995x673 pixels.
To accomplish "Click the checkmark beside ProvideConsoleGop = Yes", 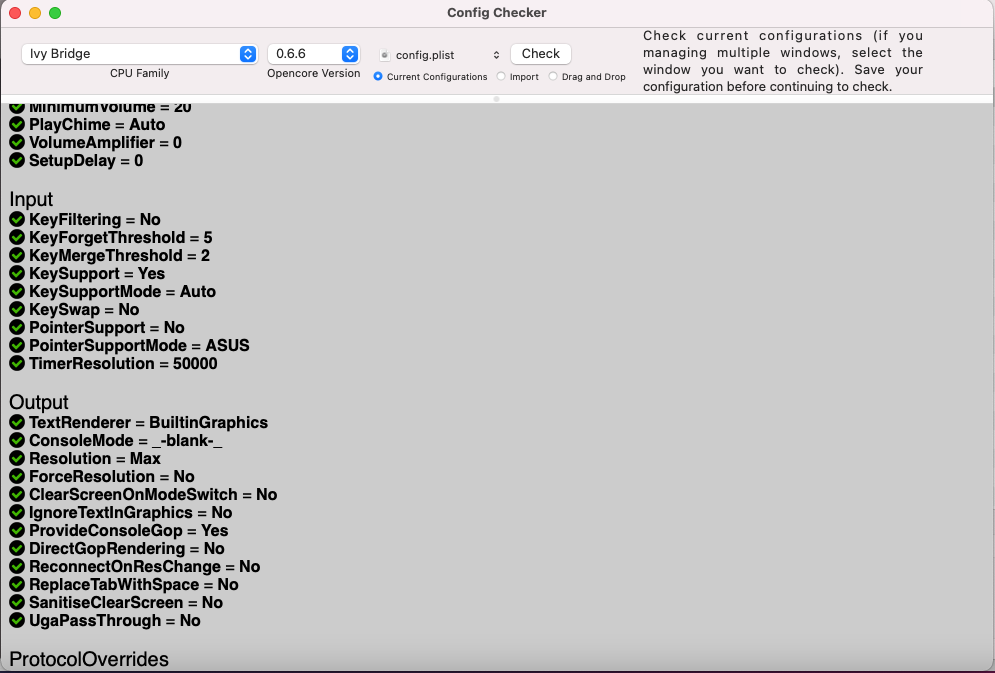I will pos(16,530).
